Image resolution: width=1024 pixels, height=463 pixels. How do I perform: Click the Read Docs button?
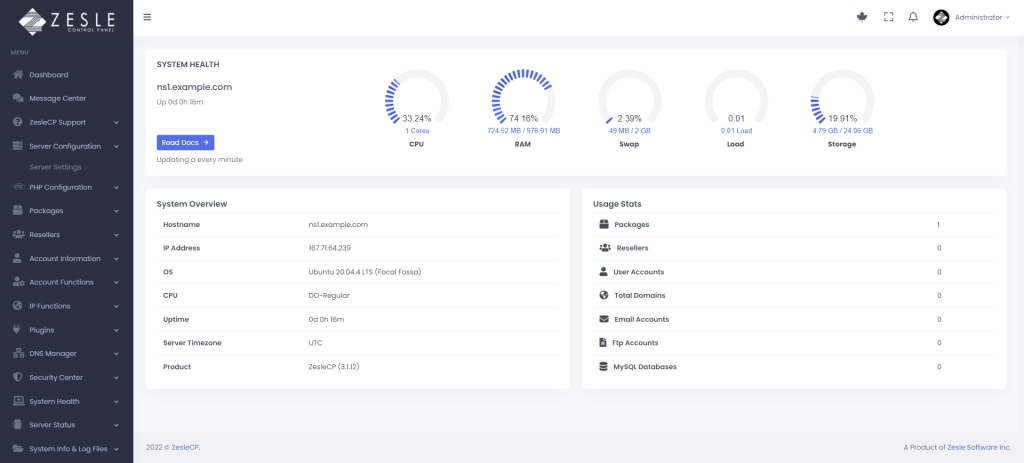pos(185,143)
